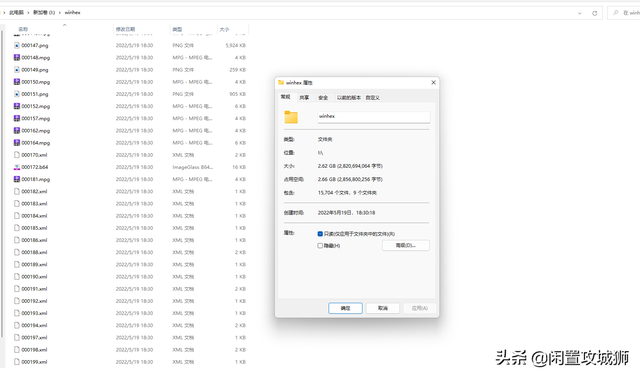The width and height of the screenshot is (640, 377).
Task: Click the 000149.png file icon
Action: tap(17, 70)
